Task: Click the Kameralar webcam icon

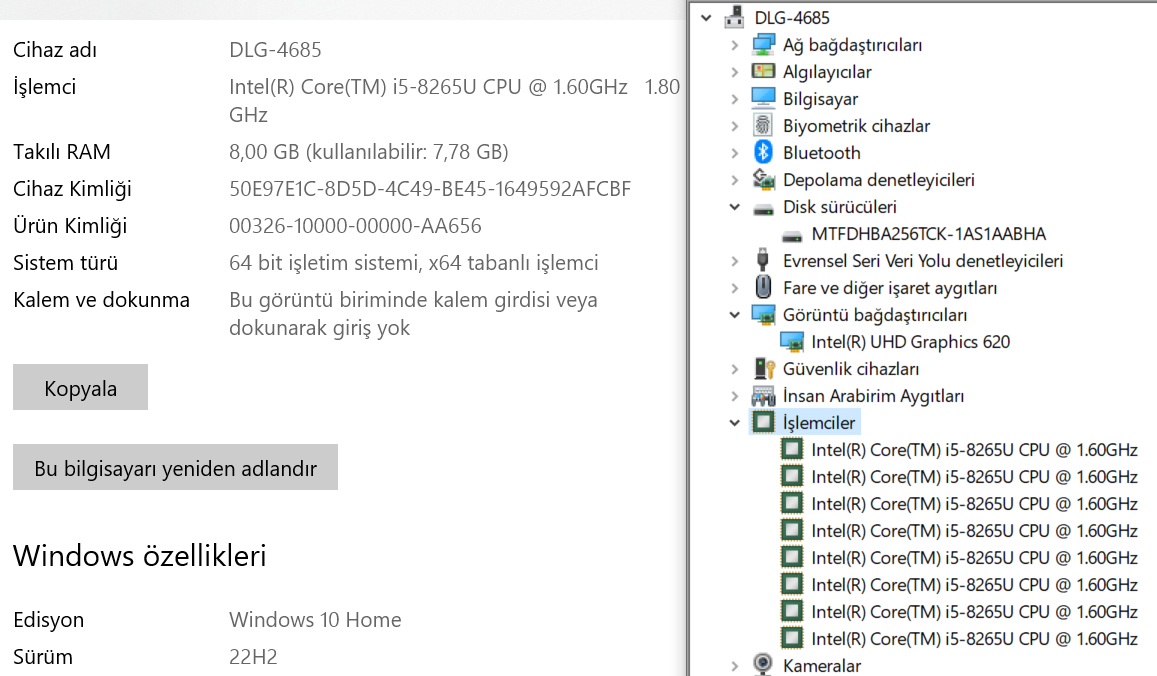Action: tap(763, 665)
